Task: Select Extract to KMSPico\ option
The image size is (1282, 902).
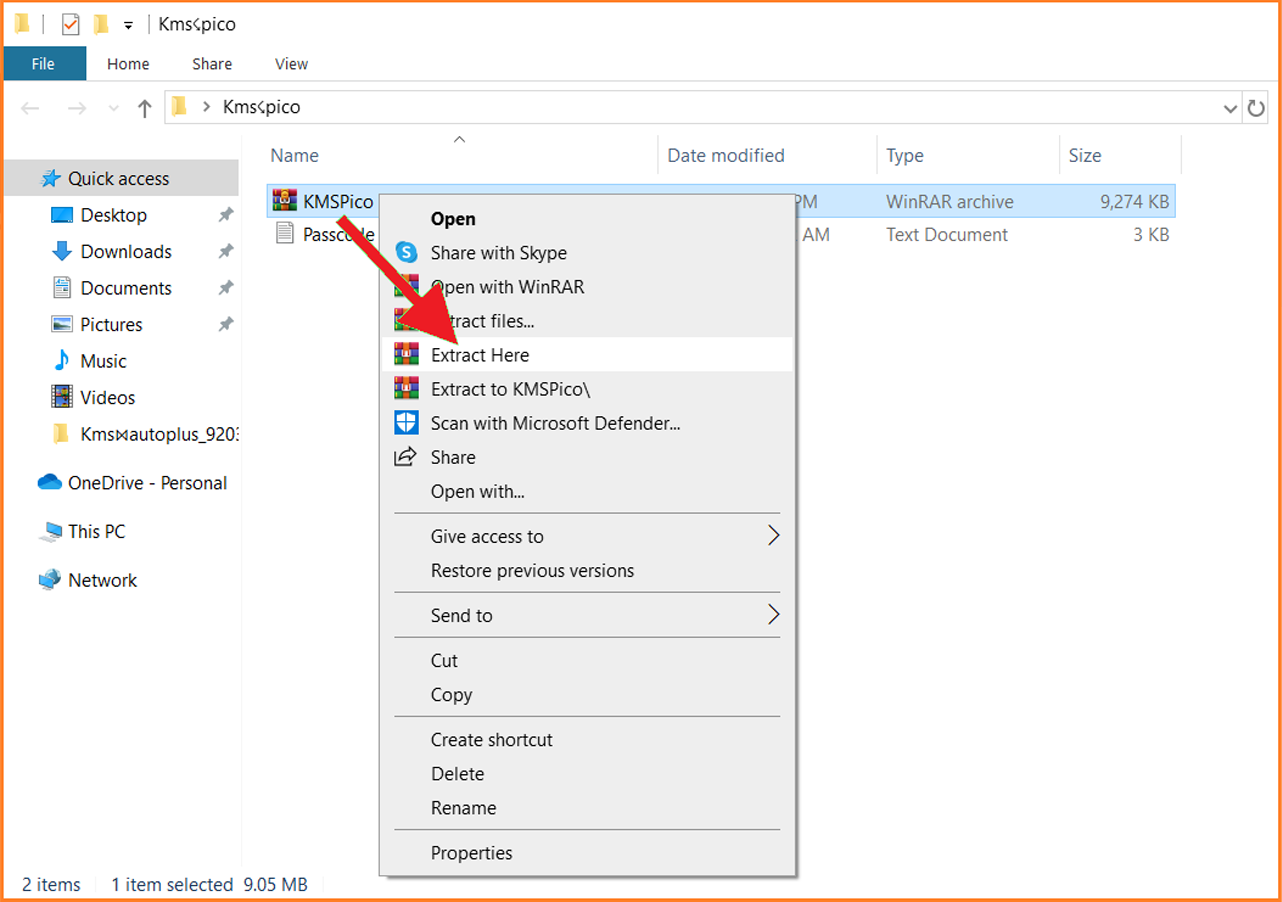Action: 587,389
